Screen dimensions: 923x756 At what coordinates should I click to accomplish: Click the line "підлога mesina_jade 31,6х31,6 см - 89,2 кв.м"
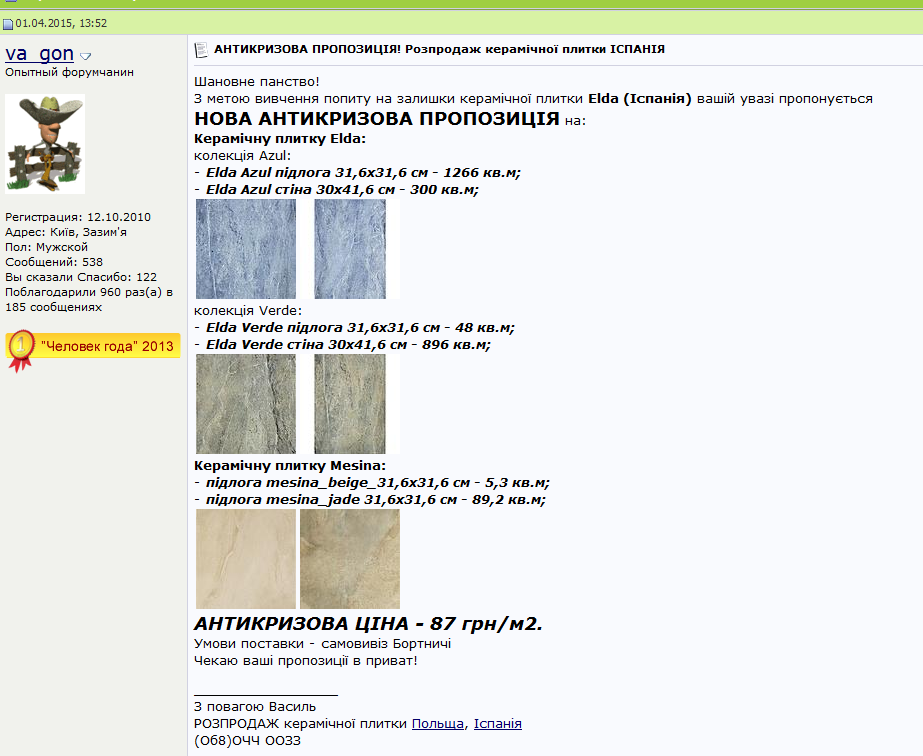coord(376,500)
